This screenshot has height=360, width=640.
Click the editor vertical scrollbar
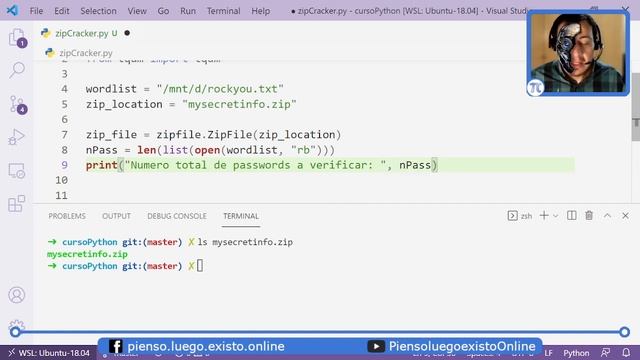(x=636, y=107)
